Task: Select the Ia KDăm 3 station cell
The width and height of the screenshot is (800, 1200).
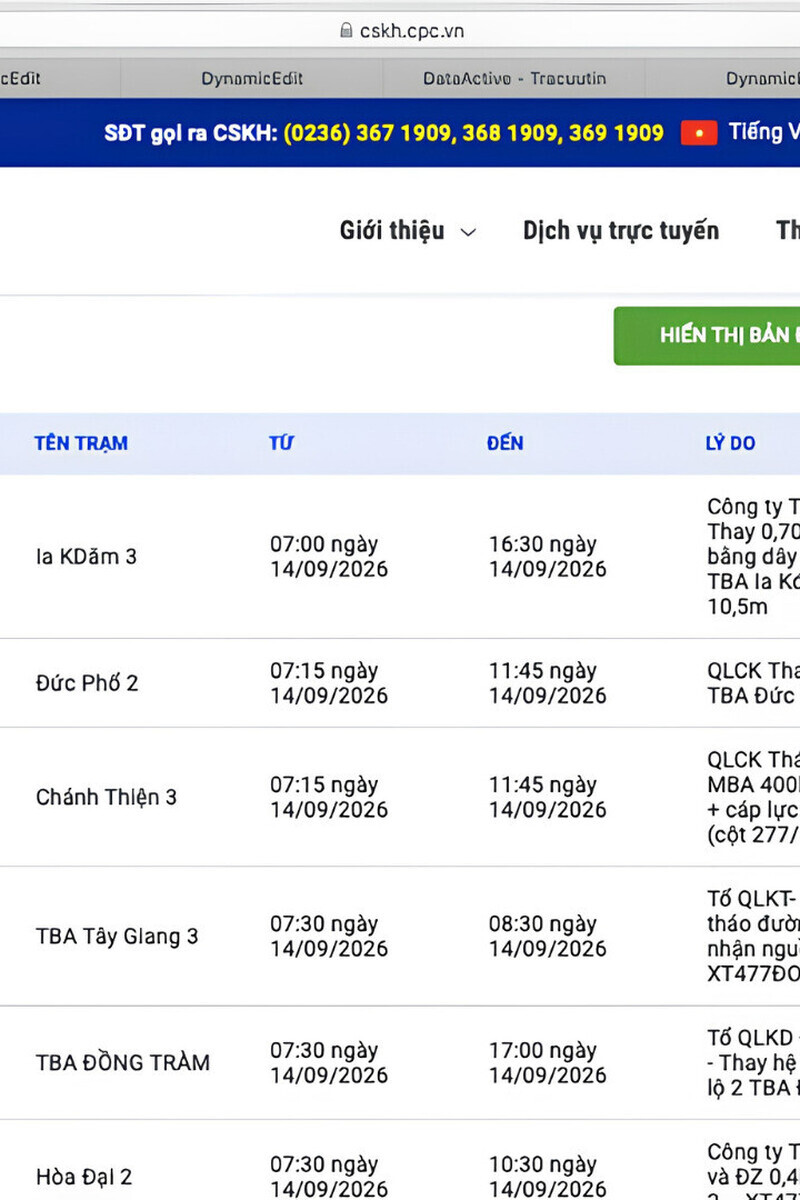Action: pos(86,556)
